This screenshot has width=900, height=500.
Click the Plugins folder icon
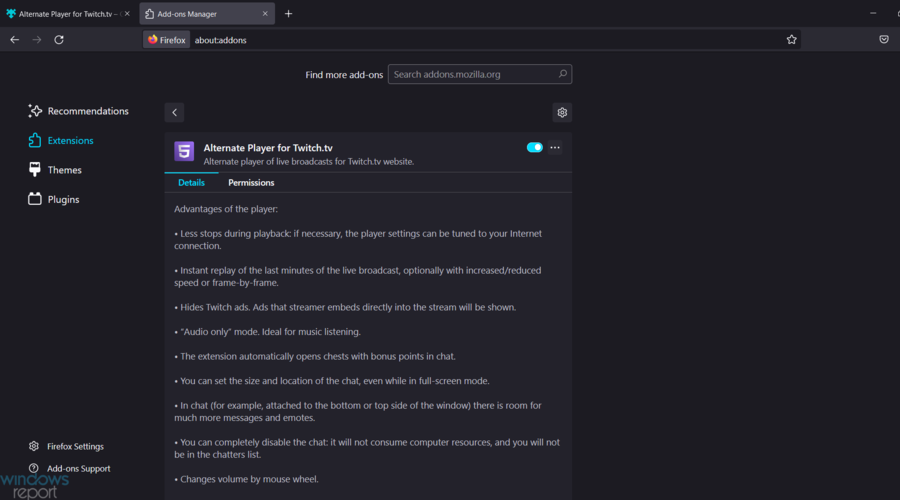click(x=35, y=199)
